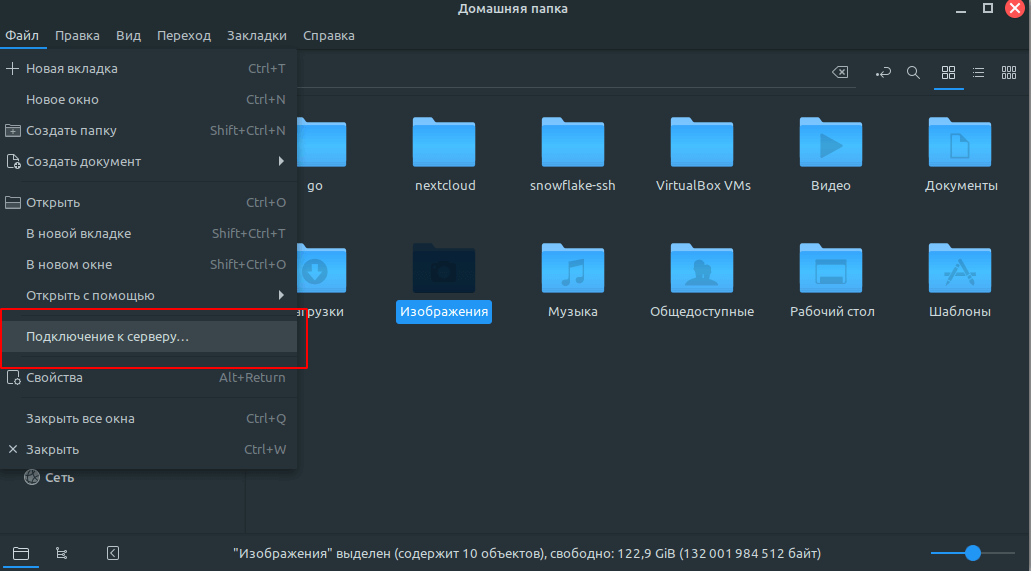Click the clear backspace icon in toolbar
This screenshot has width=1031, height=571.
point(841,73)
